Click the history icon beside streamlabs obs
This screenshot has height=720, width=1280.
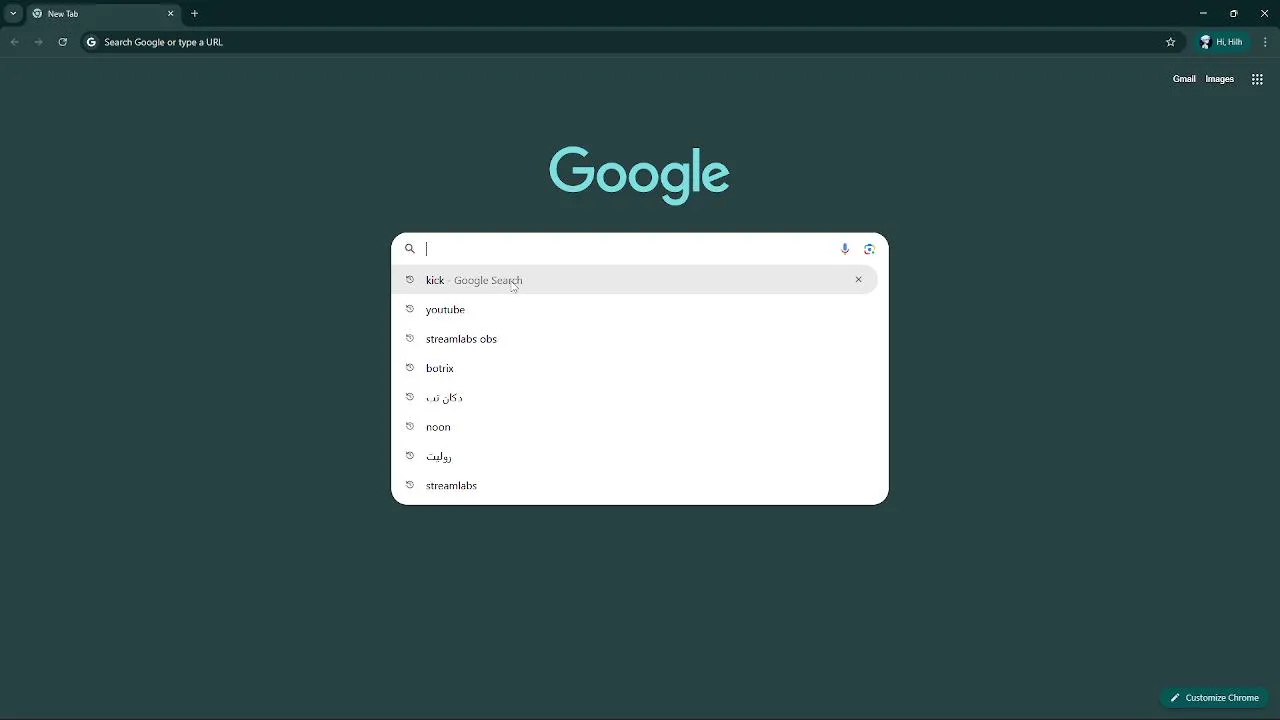point(409,339)
